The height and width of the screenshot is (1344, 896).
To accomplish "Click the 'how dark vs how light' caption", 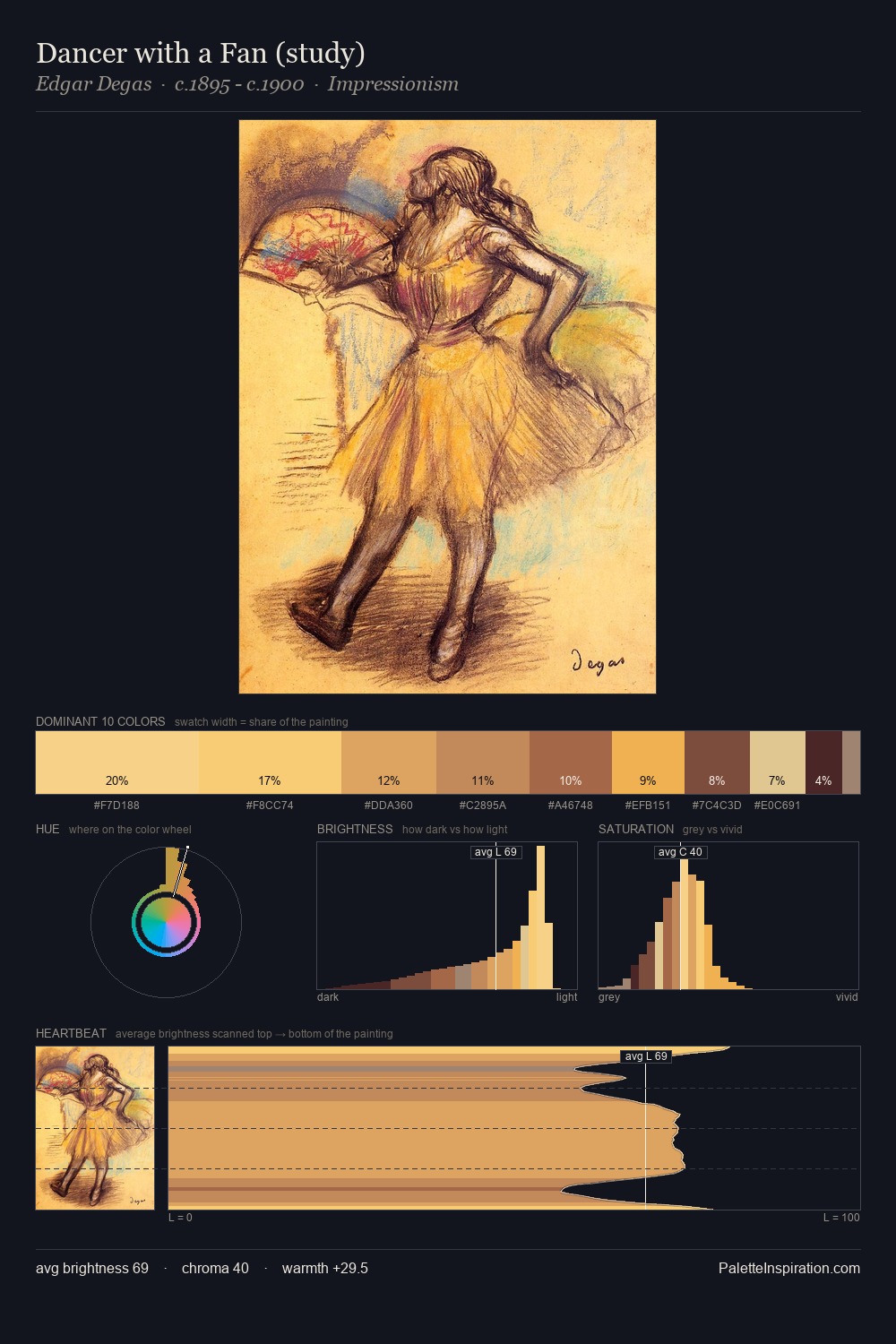I will click(x=455, y=830).
